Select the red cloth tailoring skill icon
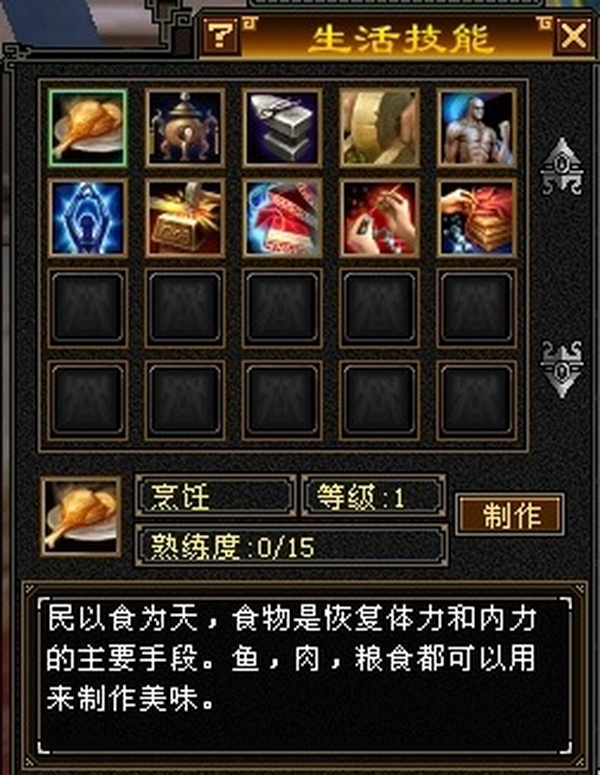Viewport: 600px width, 775px height. click(282, 218)
